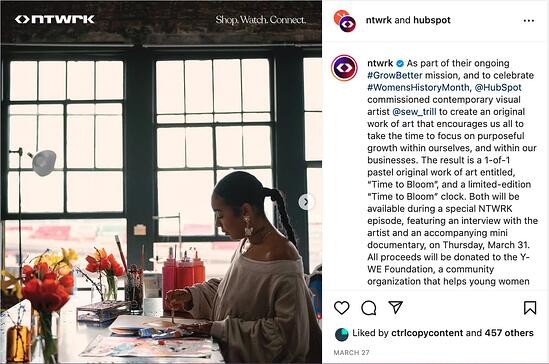Click the verified badge next to ntwrk
Viewport: 549px width, 364px height.
400,63
